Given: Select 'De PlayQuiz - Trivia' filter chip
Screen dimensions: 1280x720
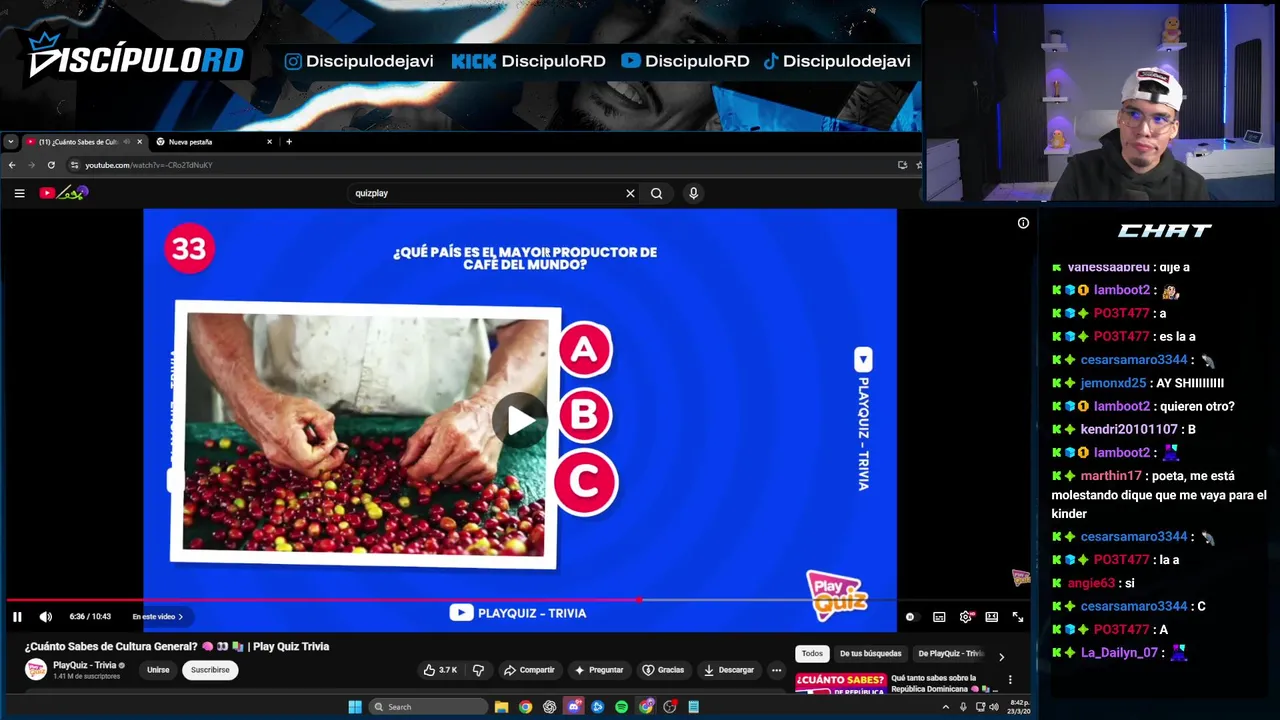Looking at the screenshot, I should click(x=951, y=654).
